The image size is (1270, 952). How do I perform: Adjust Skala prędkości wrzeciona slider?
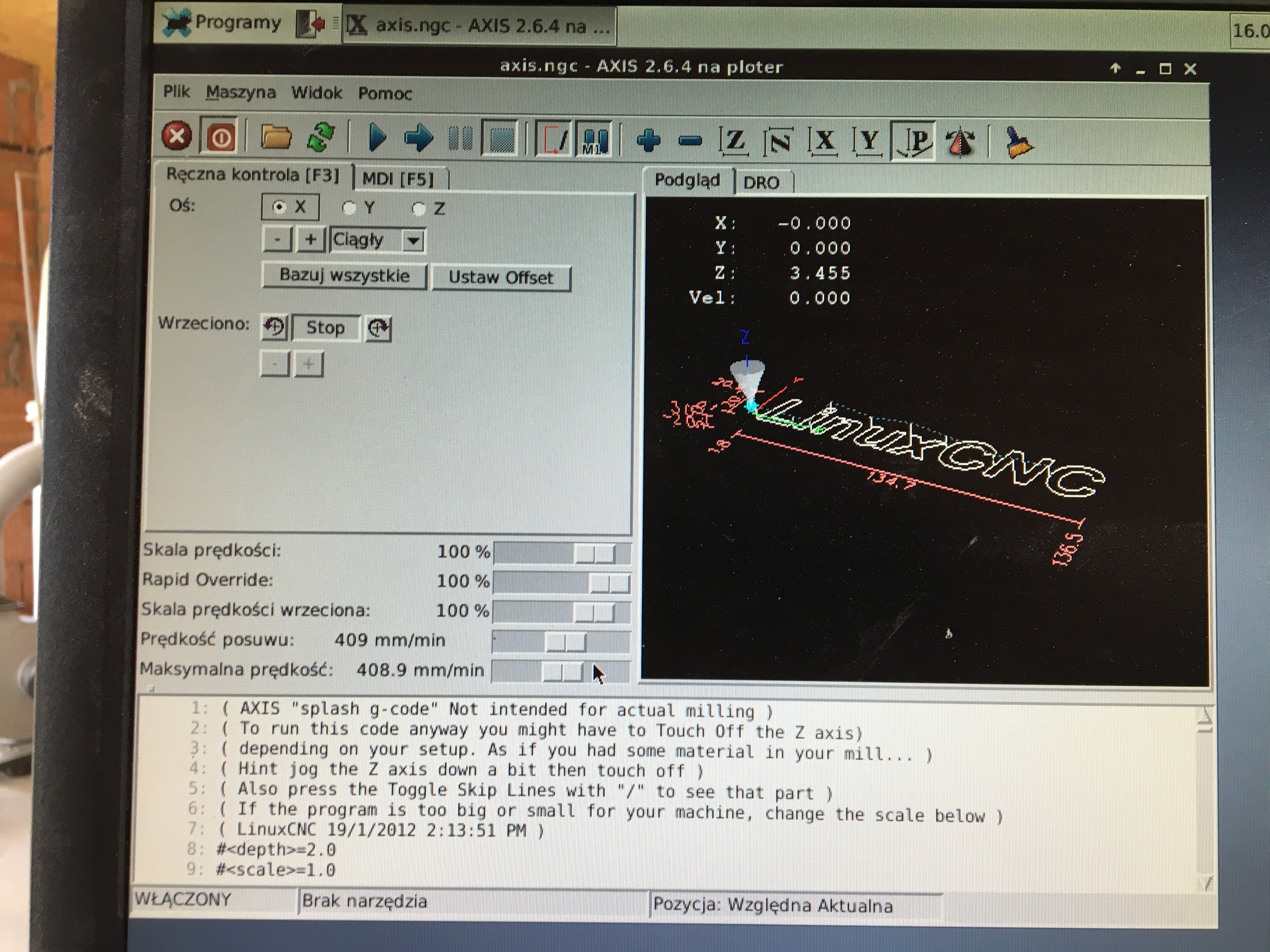(562, 612)
